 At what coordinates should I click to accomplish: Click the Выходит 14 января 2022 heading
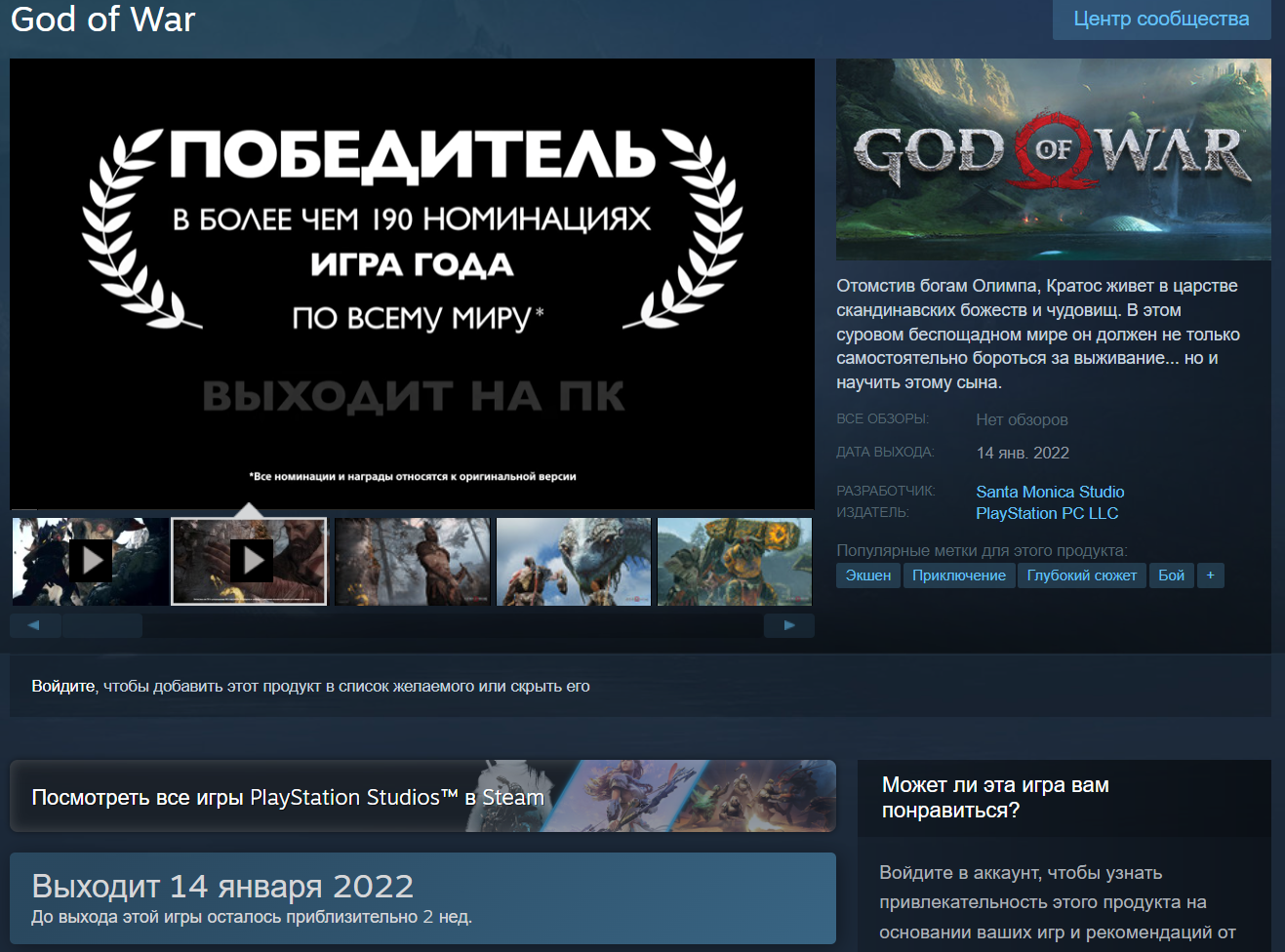tap(222, 886)
